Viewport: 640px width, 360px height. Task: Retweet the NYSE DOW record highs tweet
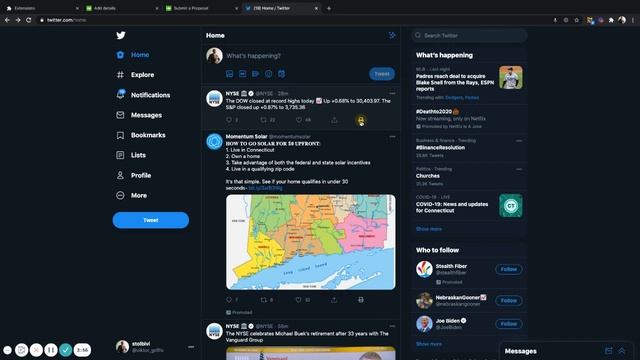click(264, 120)
